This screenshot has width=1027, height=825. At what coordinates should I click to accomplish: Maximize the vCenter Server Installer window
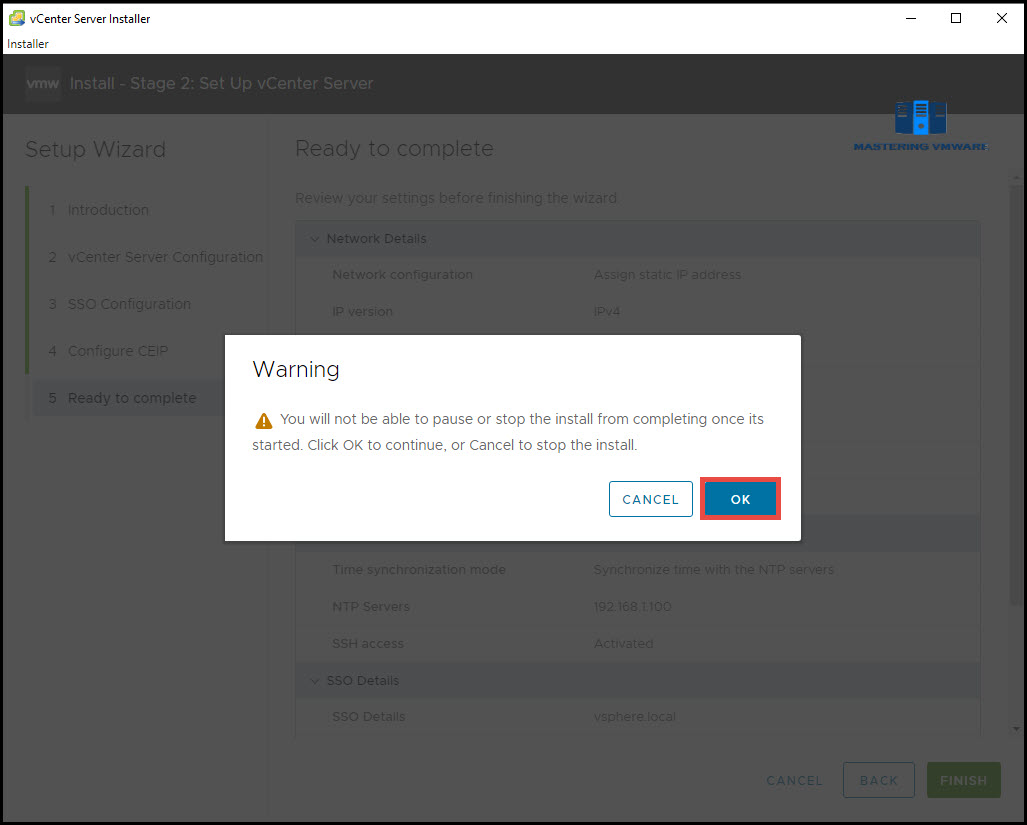click(956, 18)
